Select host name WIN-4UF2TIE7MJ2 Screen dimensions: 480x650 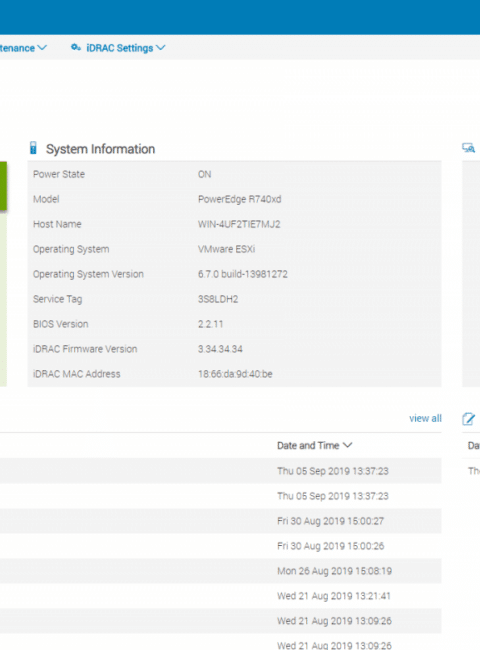pos(239,224)
